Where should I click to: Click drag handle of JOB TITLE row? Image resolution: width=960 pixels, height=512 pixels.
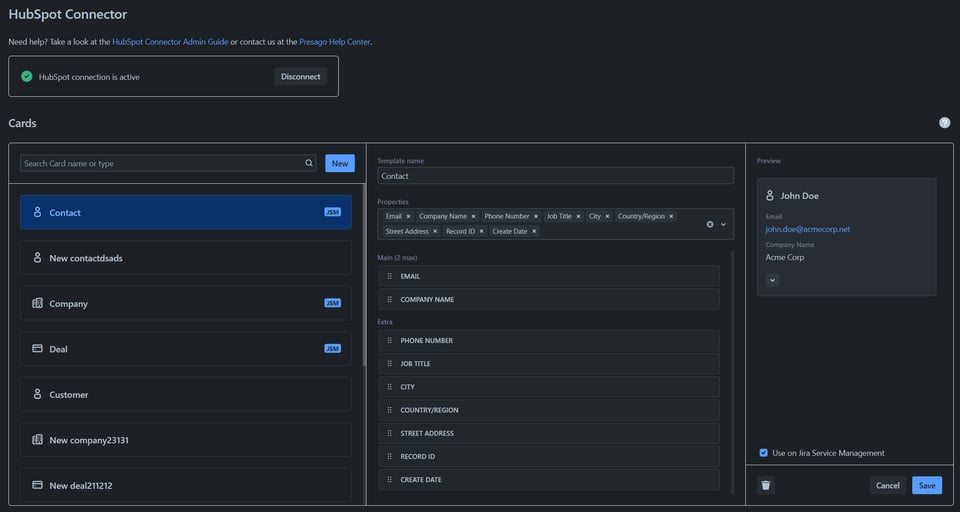(389, 364)
